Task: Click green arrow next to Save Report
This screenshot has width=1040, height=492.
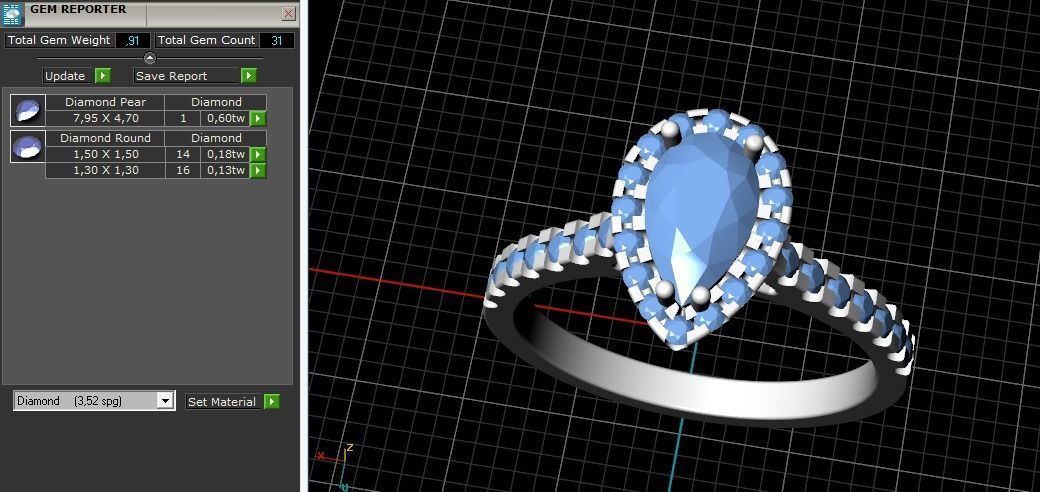Action: pos(249,76)
